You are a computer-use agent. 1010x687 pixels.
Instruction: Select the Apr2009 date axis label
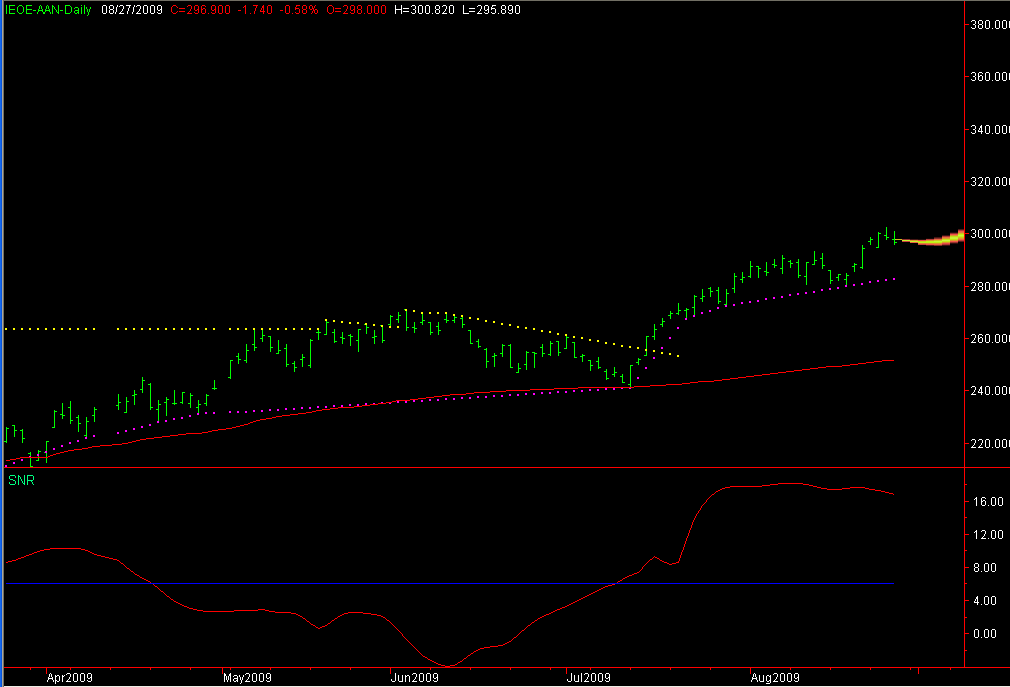pyautogui.click(x=71, y=677)
